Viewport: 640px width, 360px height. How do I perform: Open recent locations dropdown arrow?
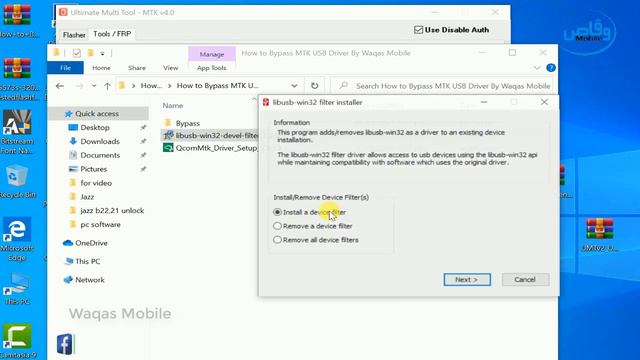click(94, 86)
